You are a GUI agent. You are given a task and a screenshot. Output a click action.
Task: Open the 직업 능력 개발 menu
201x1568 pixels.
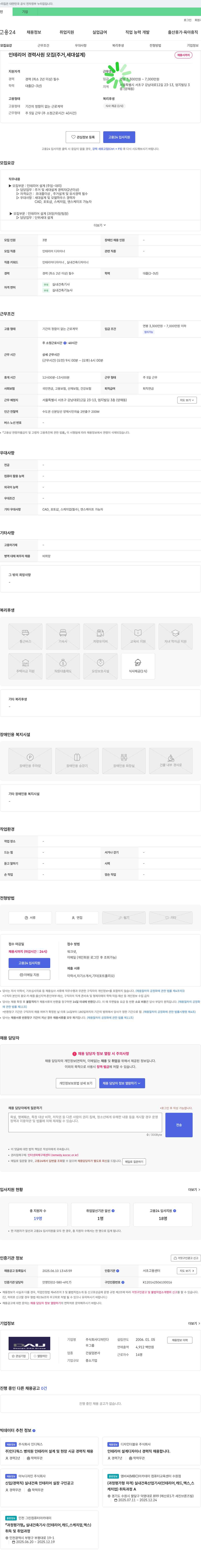pos(137,32)
